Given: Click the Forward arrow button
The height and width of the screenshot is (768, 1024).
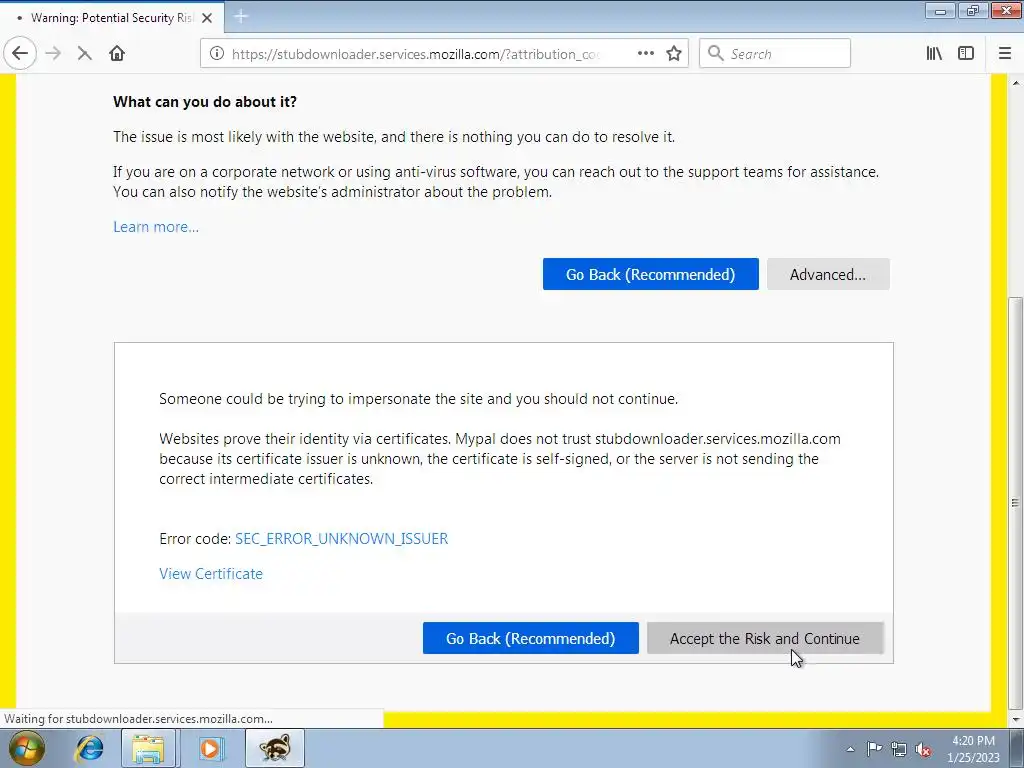Looking at the screenshot, I should pos(53,54).
